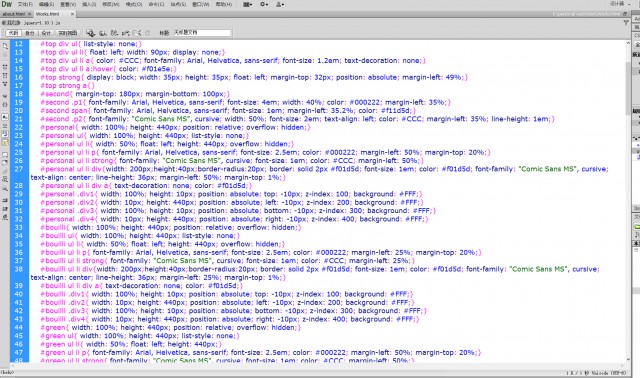Viewport: 640px width, 378px height.
Task: Click the restore document window icon
Action: coord(625,14)
